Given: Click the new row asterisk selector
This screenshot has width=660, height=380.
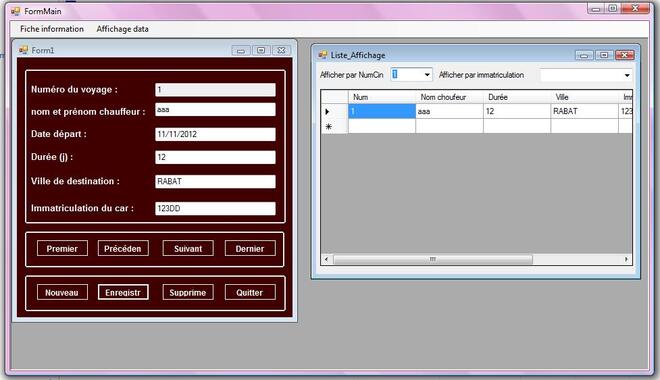Looking at the screenshot, I should (334, 126).
